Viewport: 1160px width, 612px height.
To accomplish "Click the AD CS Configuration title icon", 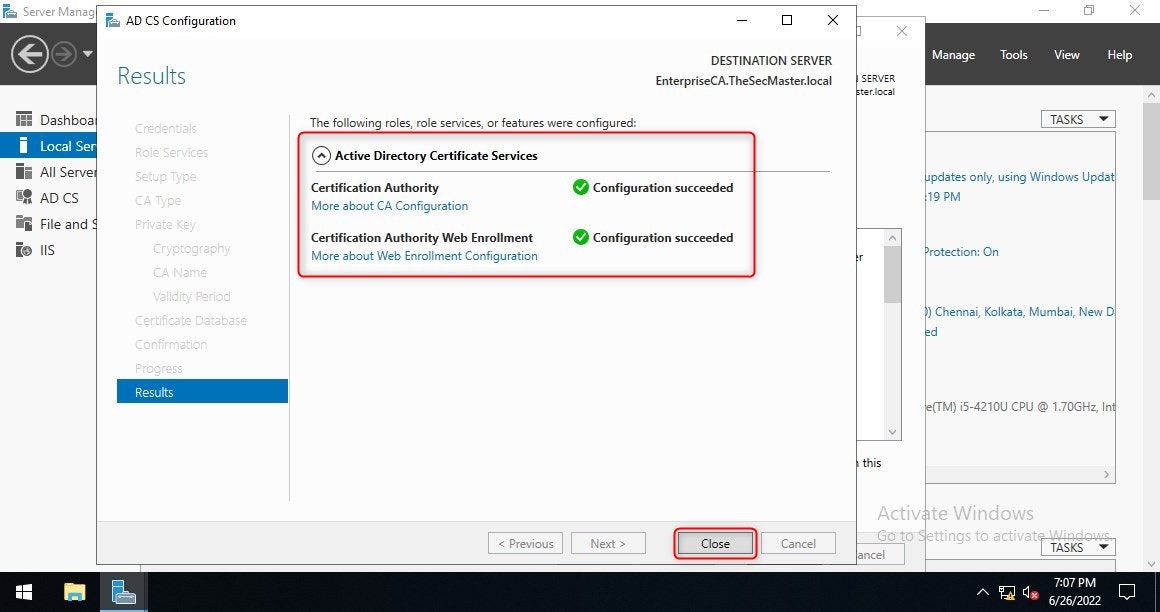I will point(112,21).
